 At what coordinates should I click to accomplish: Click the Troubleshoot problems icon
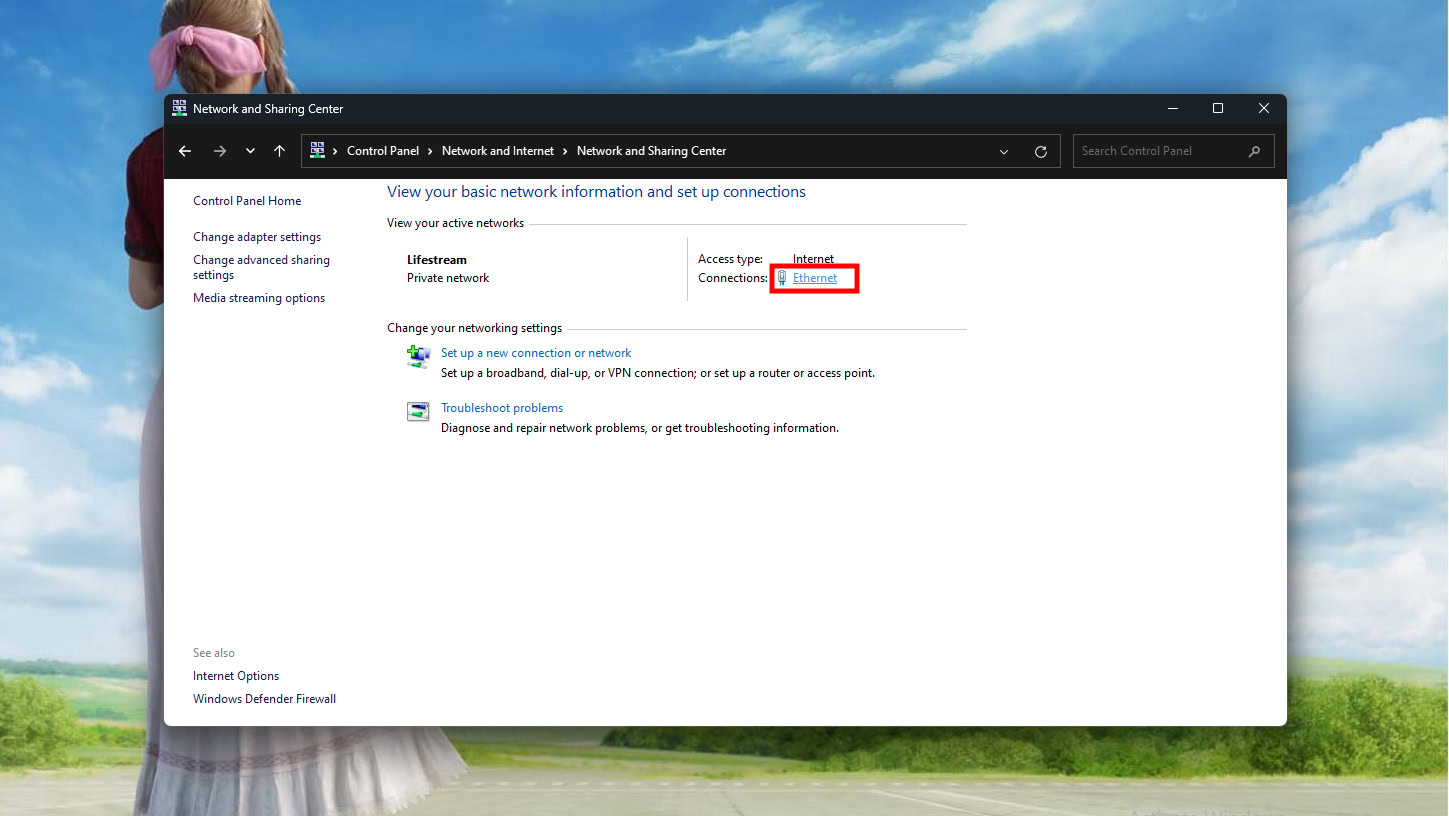tap(418, 411)
